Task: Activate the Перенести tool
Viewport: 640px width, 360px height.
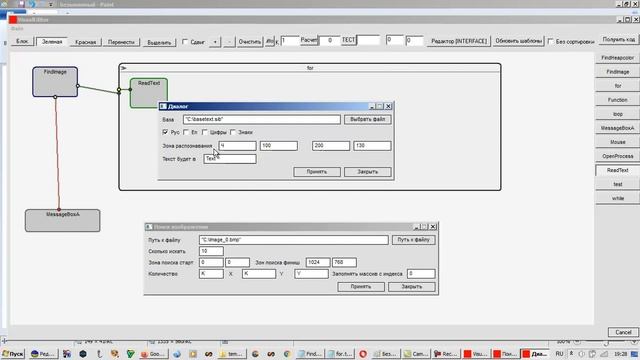Action: pos(121,42)
